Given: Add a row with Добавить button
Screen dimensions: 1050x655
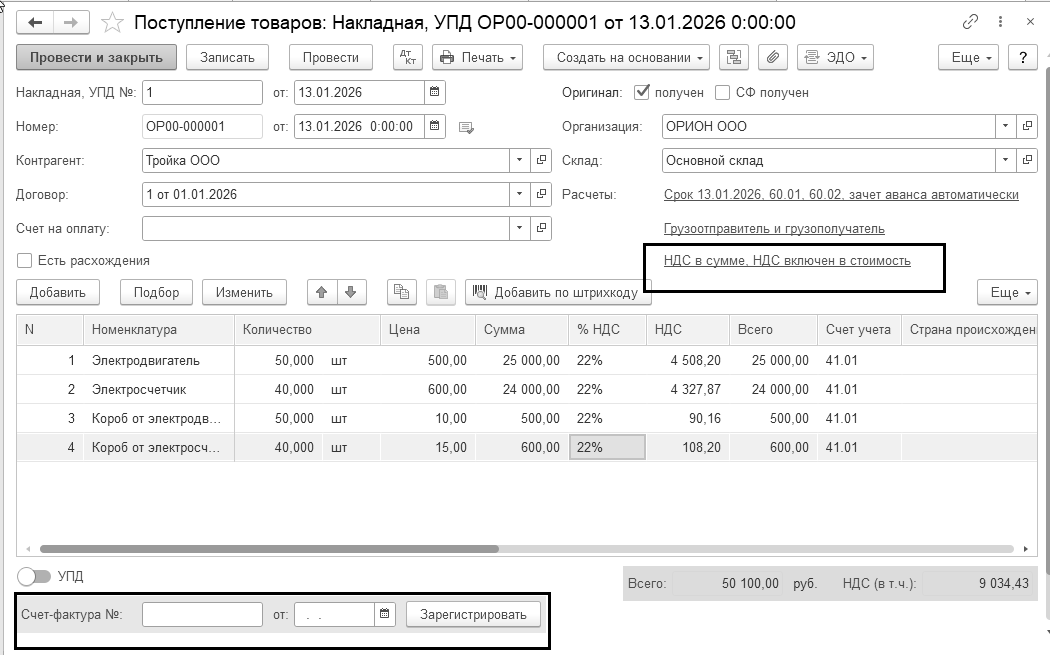Looking at the screenshot, I should (x=58, y=292).
